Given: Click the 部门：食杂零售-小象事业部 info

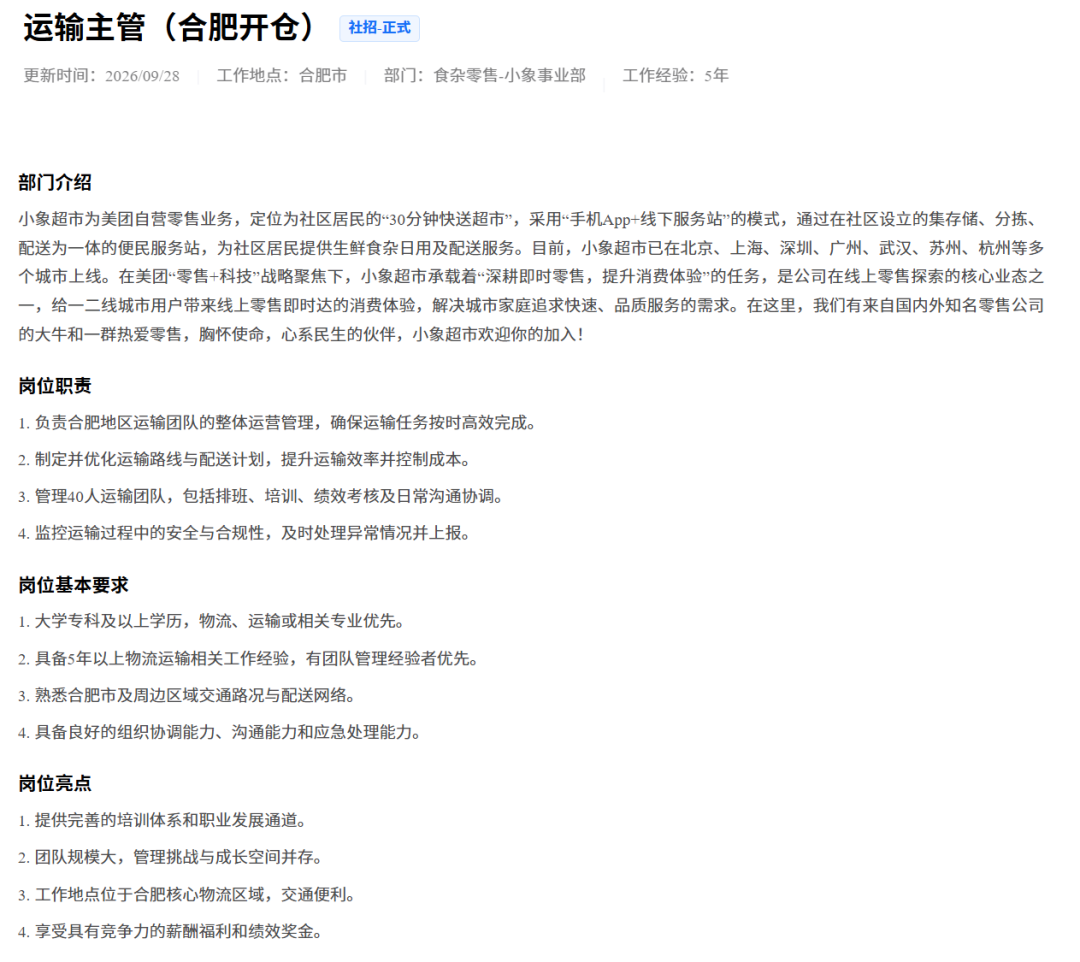Looking at the screenshot, I should pos(485,76).
